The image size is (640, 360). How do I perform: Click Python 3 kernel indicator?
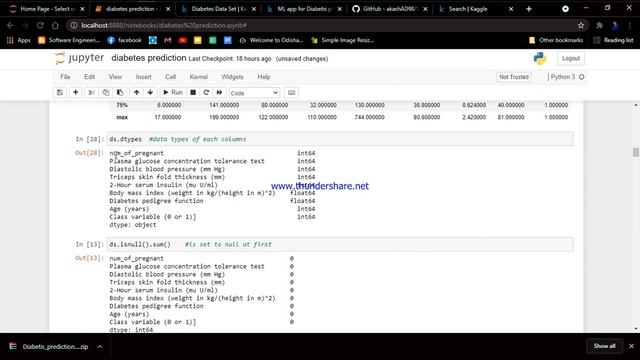(x=567, y=77)
